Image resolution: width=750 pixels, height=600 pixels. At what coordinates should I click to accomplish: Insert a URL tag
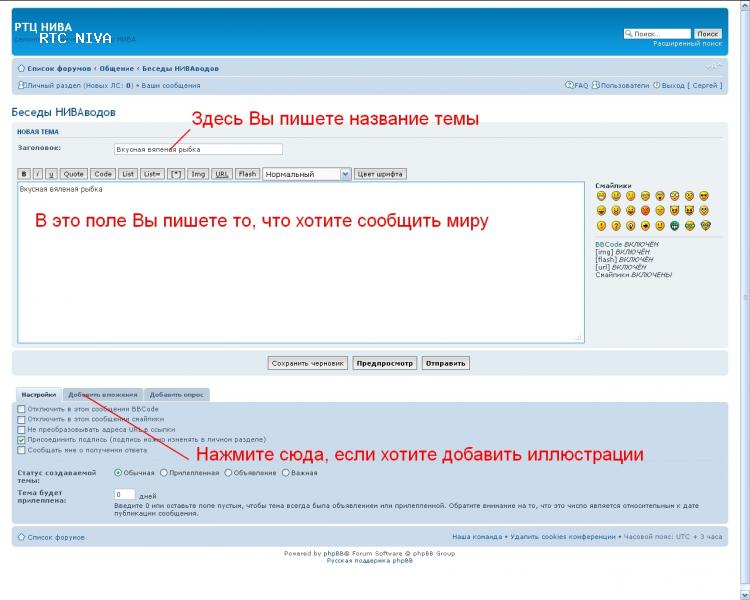(221, 174)
